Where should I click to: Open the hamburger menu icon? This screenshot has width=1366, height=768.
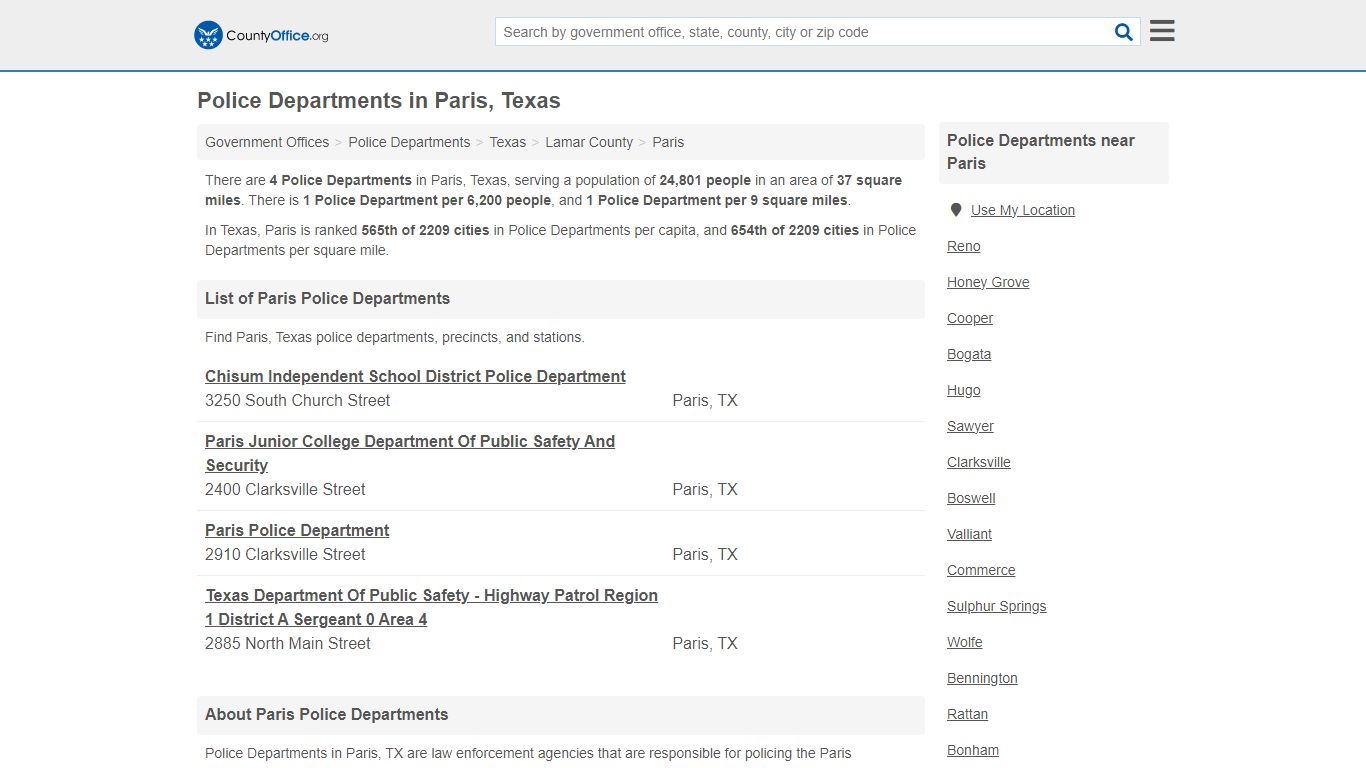(x=1162, y=31)
